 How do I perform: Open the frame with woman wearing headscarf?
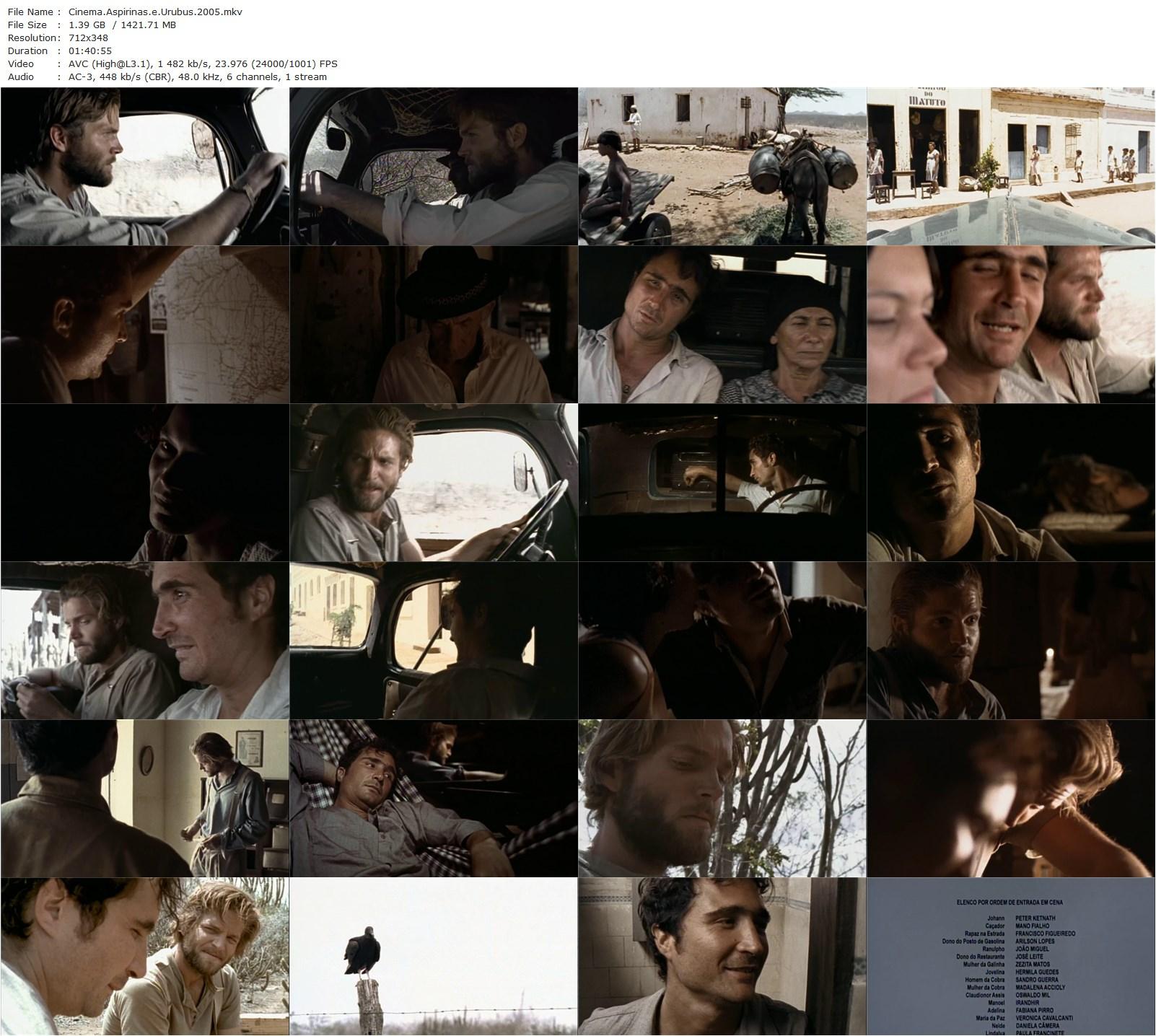[x=722, y=324]
